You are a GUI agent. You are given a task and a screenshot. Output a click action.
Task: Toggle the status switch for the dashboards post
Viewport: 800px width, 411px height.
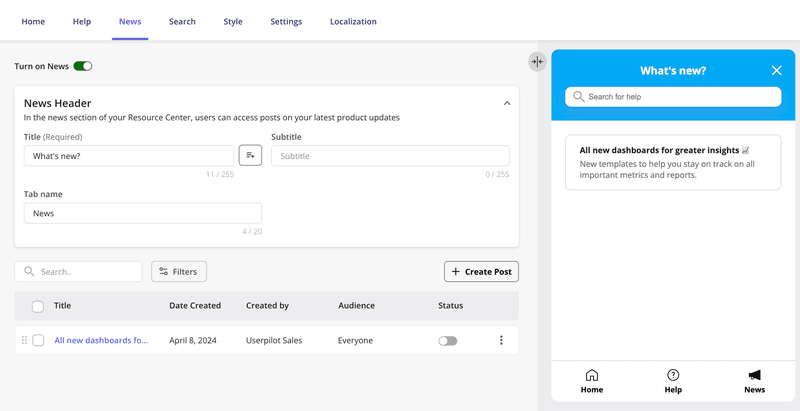447,341
